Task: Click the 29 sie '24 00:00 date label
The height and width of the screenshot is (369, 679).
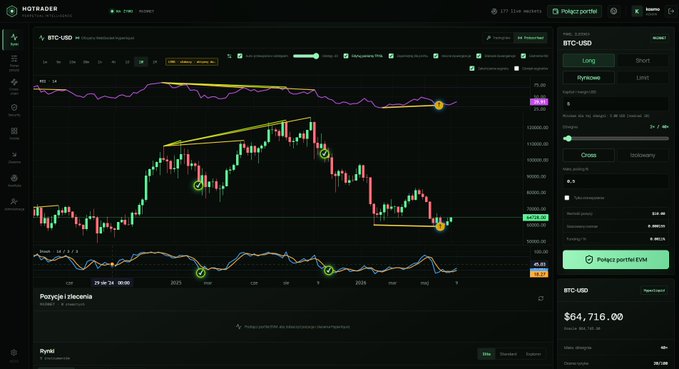Action: 112,283
